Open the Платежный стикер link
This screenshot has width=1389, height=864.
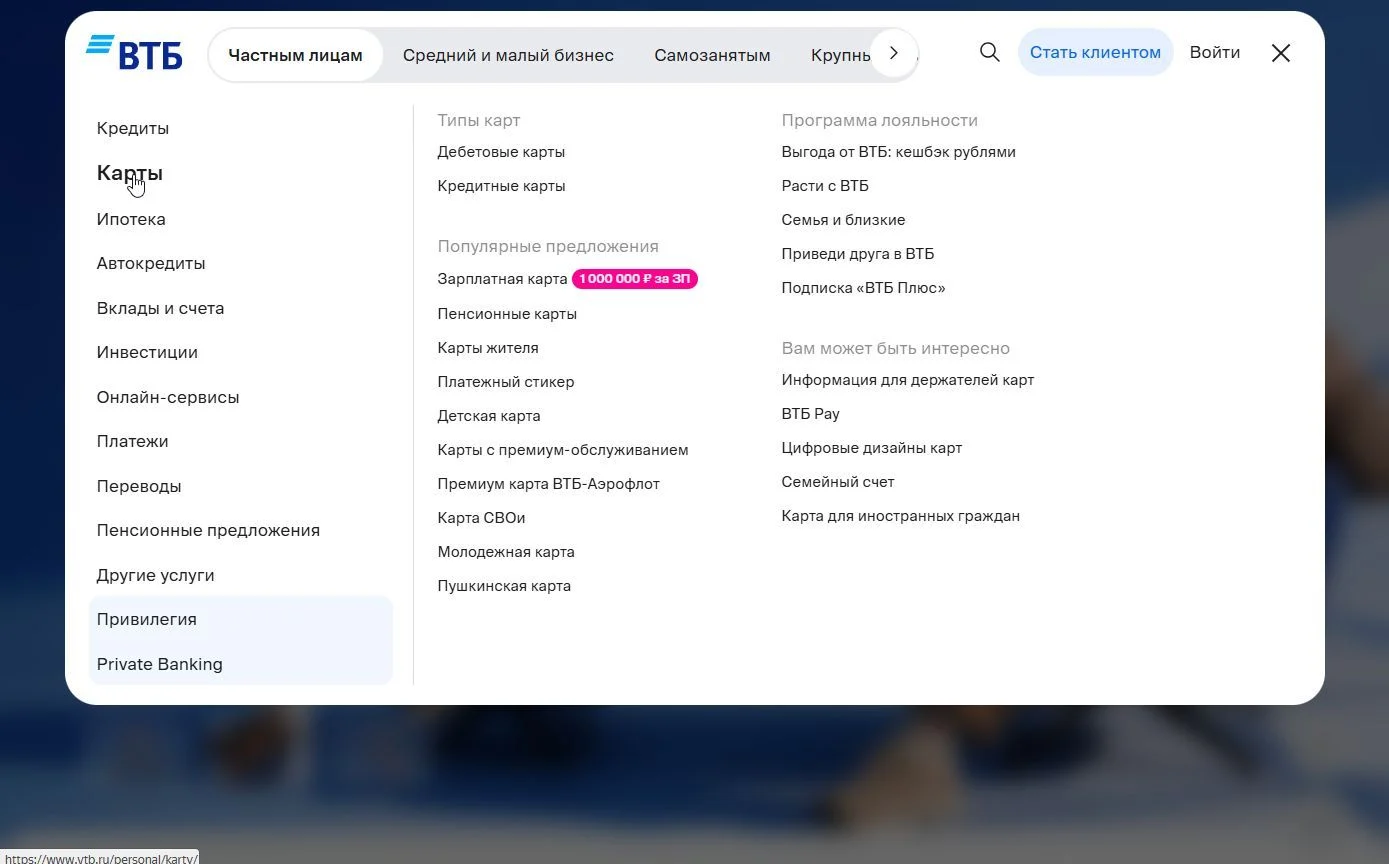click(506, 382)
